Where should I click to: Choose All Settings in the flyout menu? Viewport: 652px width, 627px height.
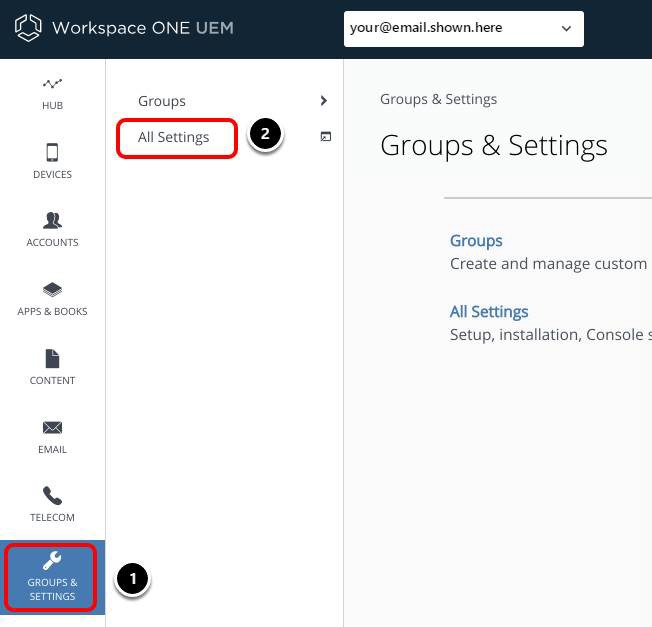coord(174,137)
